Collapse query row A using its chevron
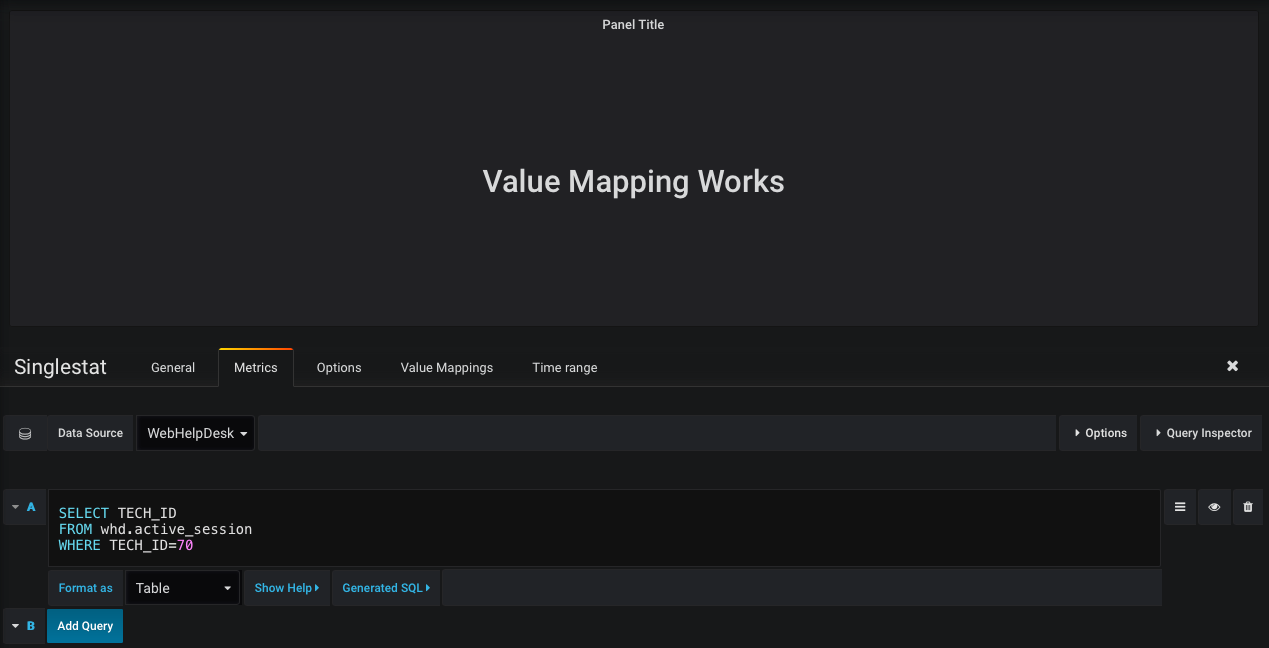The width and height of the screenshot is (1269, 648). [14, 506]
